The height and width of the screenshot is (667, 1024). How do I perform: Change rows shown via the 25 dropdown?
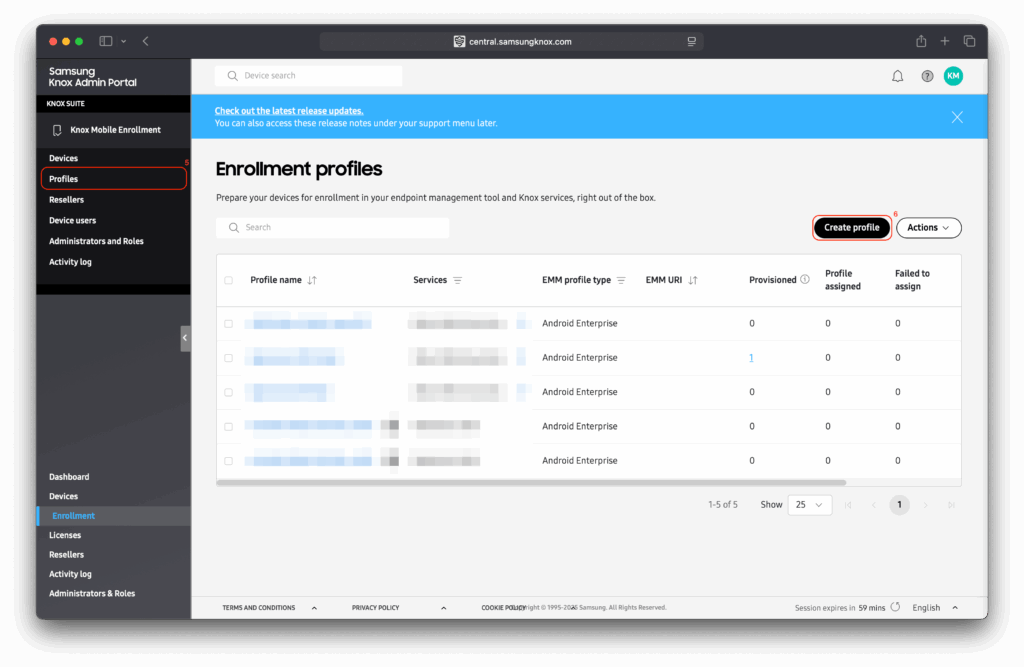pos(809,505)
